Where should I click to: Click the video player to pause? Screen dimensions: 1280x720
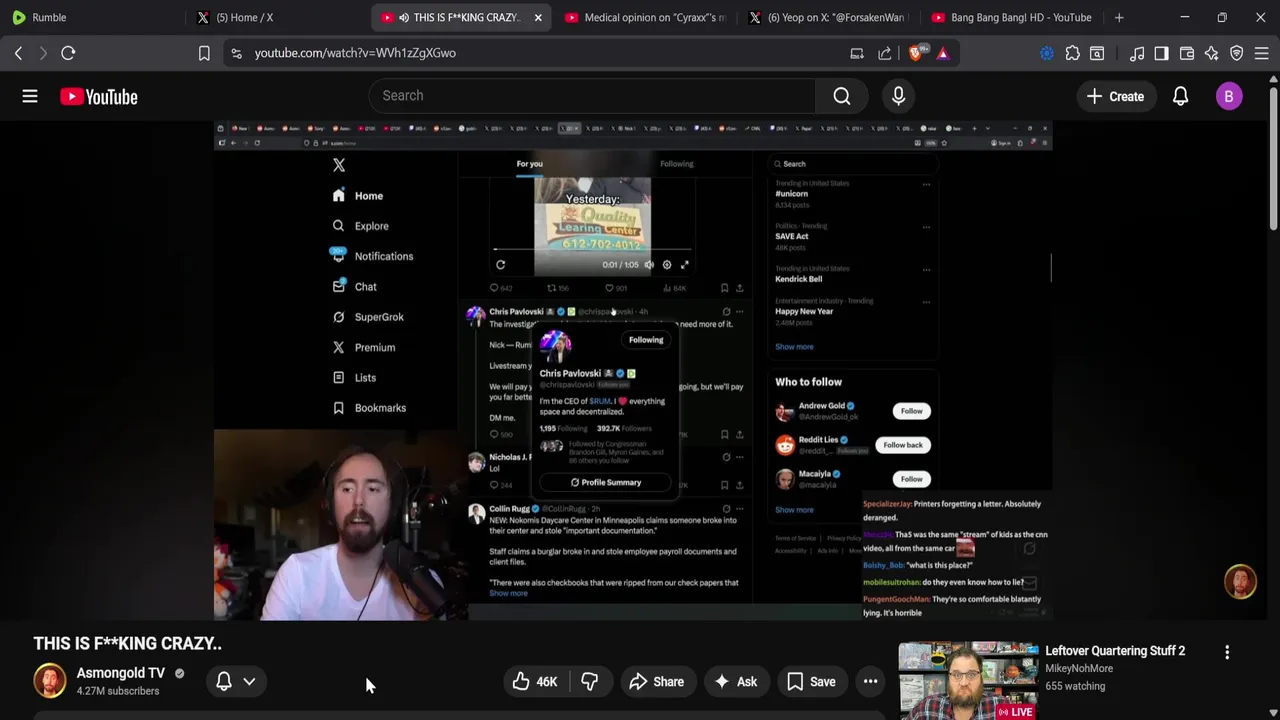[x=632, y=370]
